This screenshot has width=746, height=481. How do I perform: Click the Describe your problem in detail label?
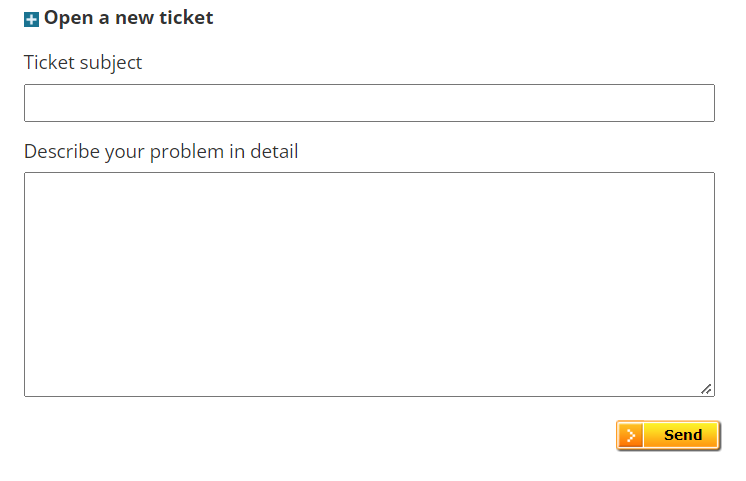tap(161, 152)
